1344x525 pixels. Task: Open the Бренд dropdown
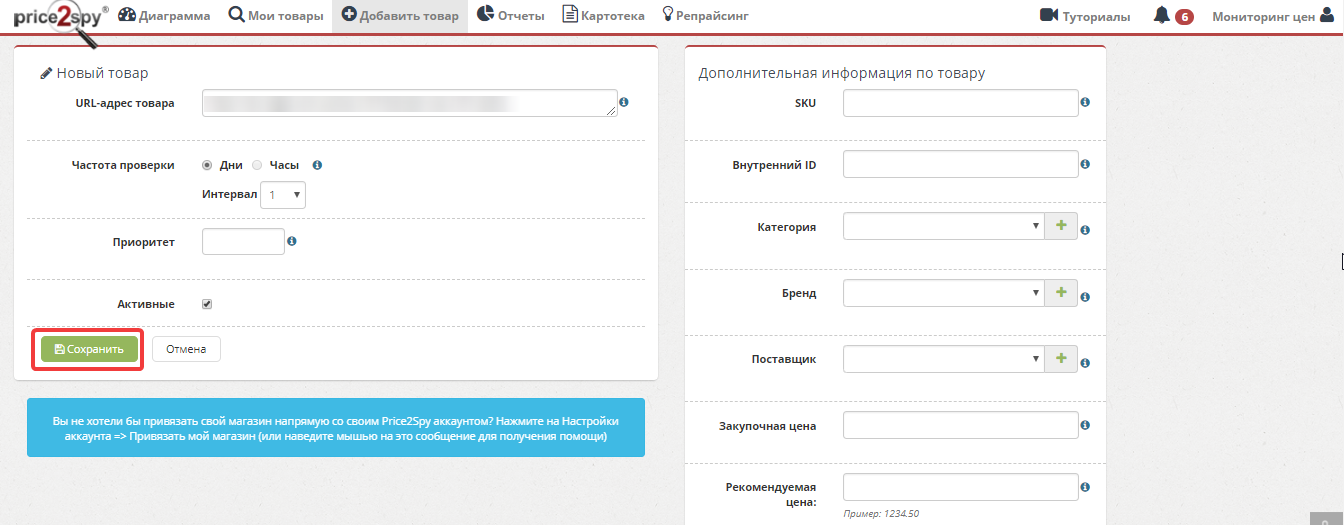point(944,293)
